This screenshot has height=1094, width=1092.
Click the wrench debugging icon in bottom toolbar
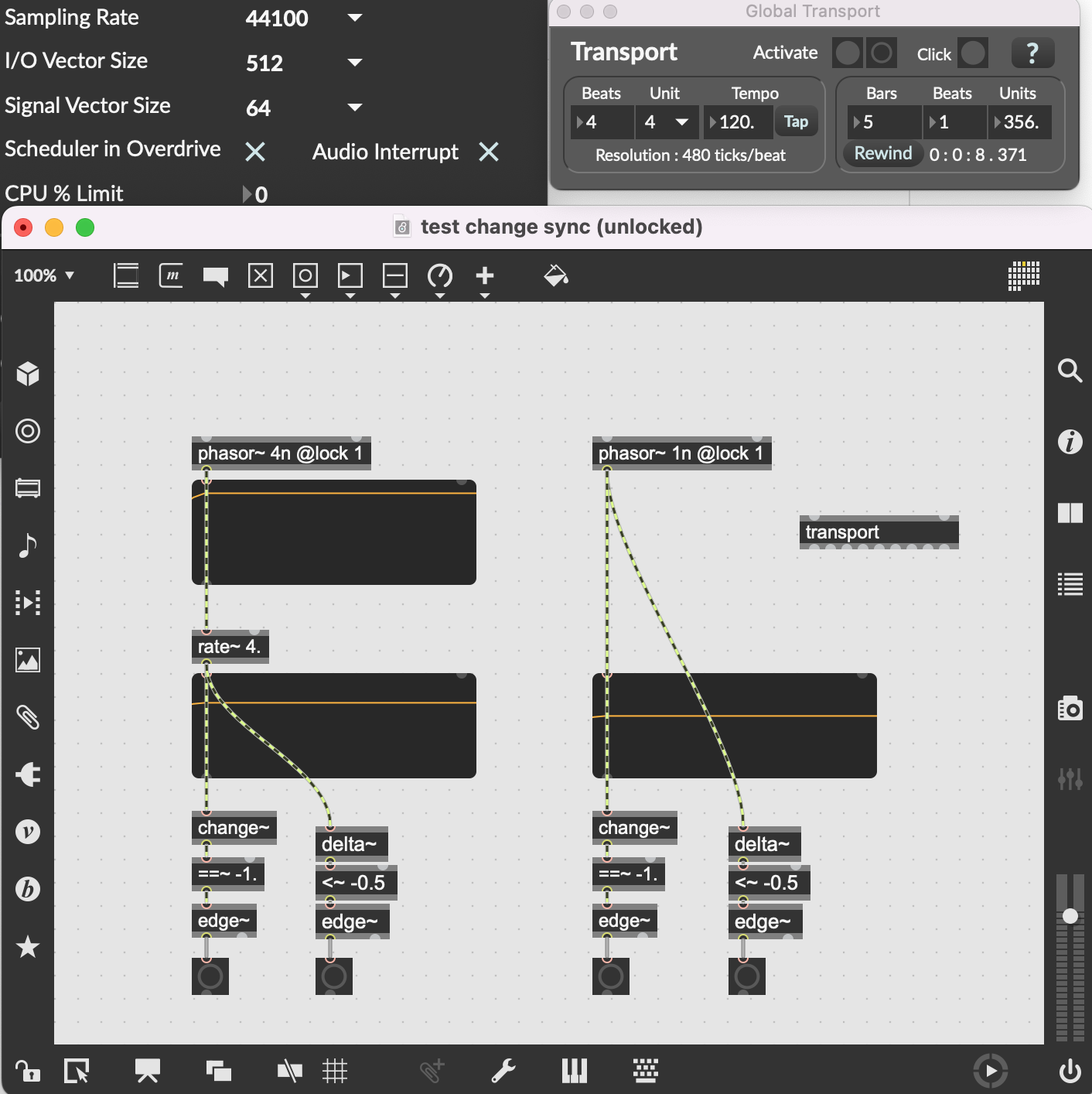coord(503,1071)
